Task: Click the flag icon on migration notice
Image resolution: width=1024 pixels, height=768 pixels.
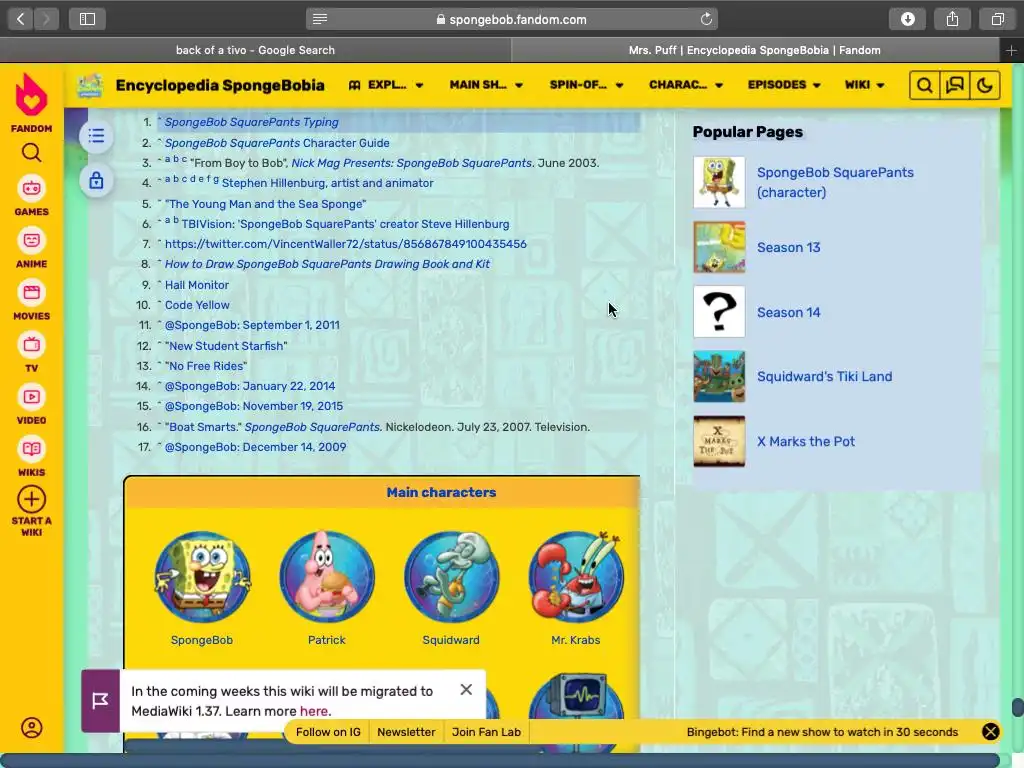Action: coord(101,701)
